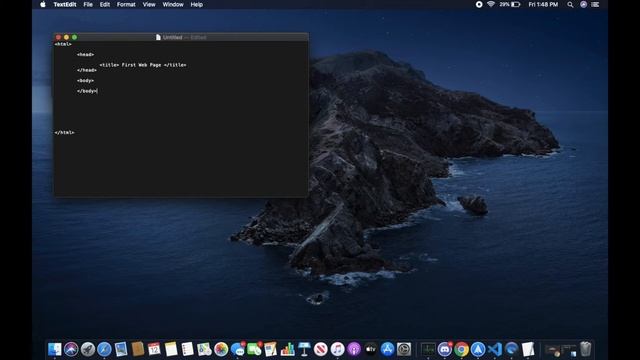Screen dimensions: 640x360
Task: Open Discord from the Dock
Action: pos(445,349)
